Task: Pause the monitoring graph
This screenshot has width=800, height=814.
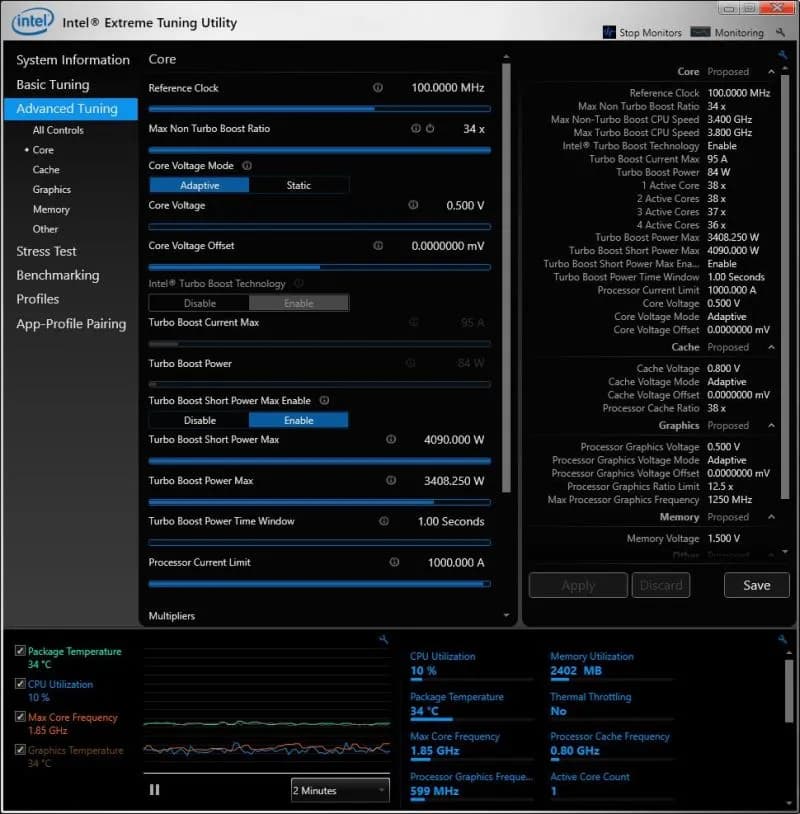Action: (155, 790)
